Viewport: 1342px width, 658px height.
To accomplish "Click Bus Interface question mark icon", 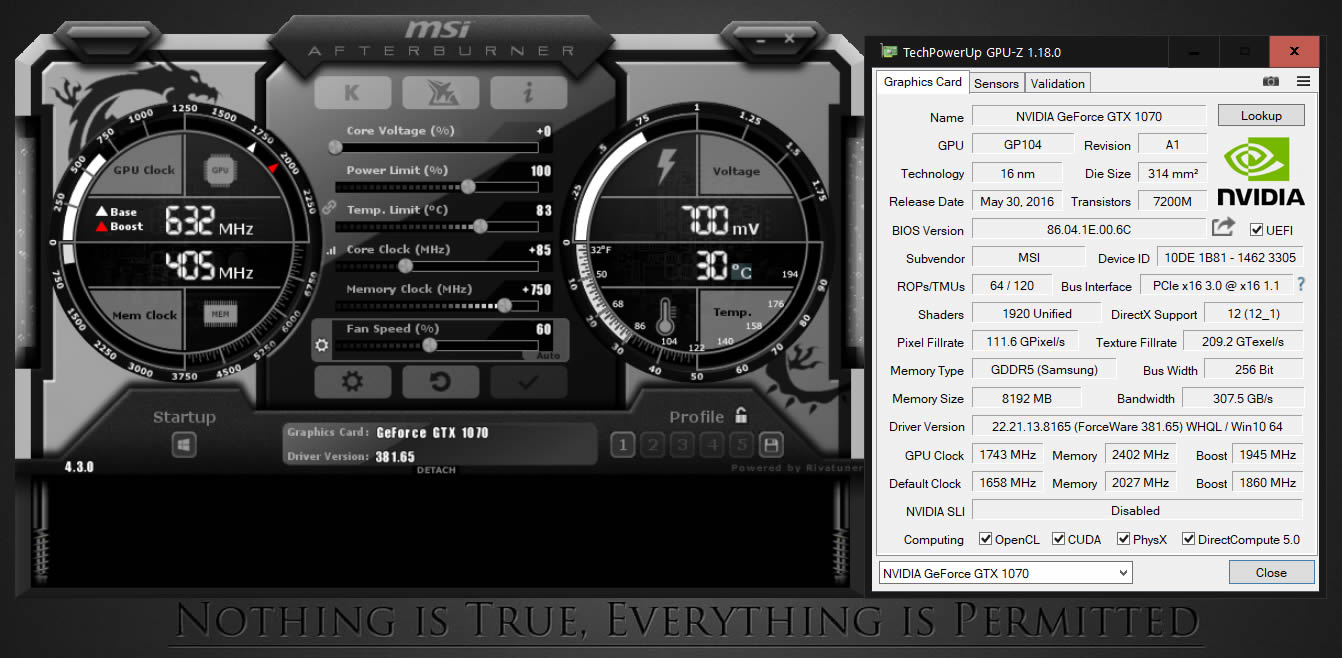I will (1301, 285).
